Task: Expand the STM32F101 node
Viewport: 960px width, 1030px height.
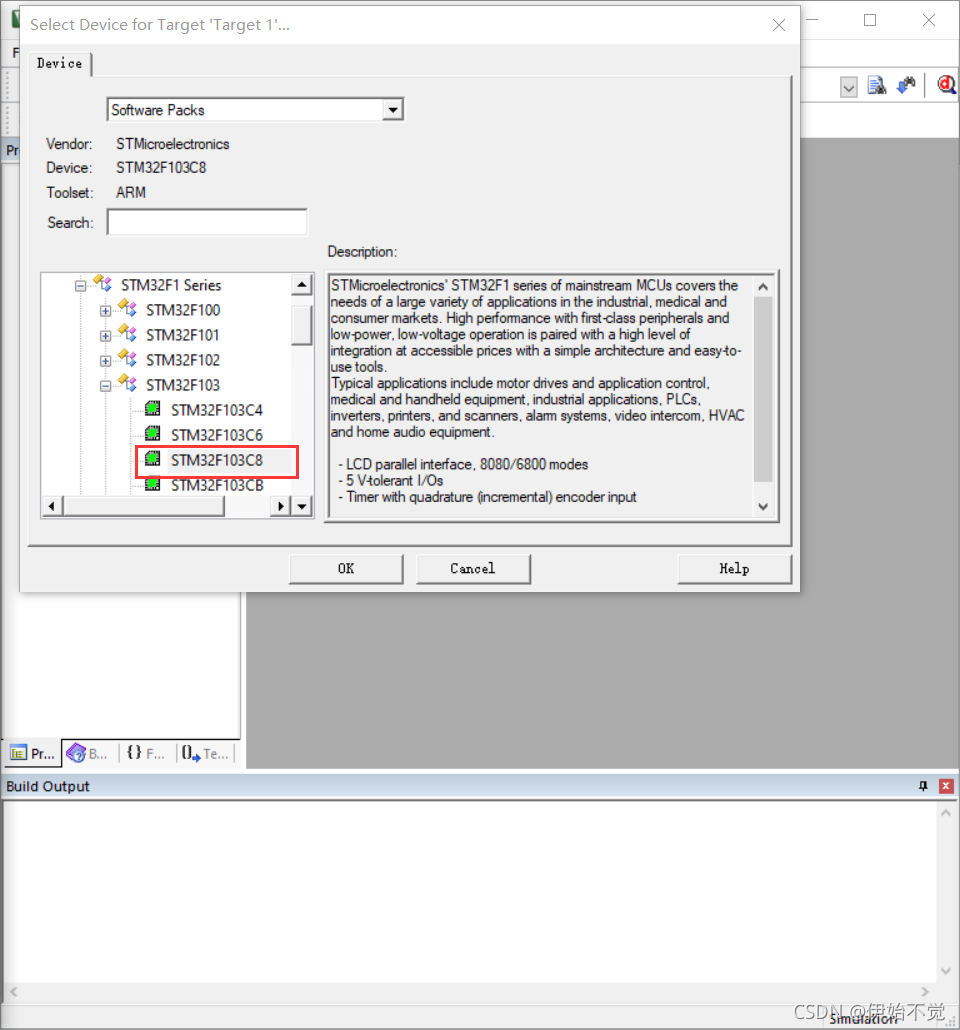Action: [x=105, y=336]
